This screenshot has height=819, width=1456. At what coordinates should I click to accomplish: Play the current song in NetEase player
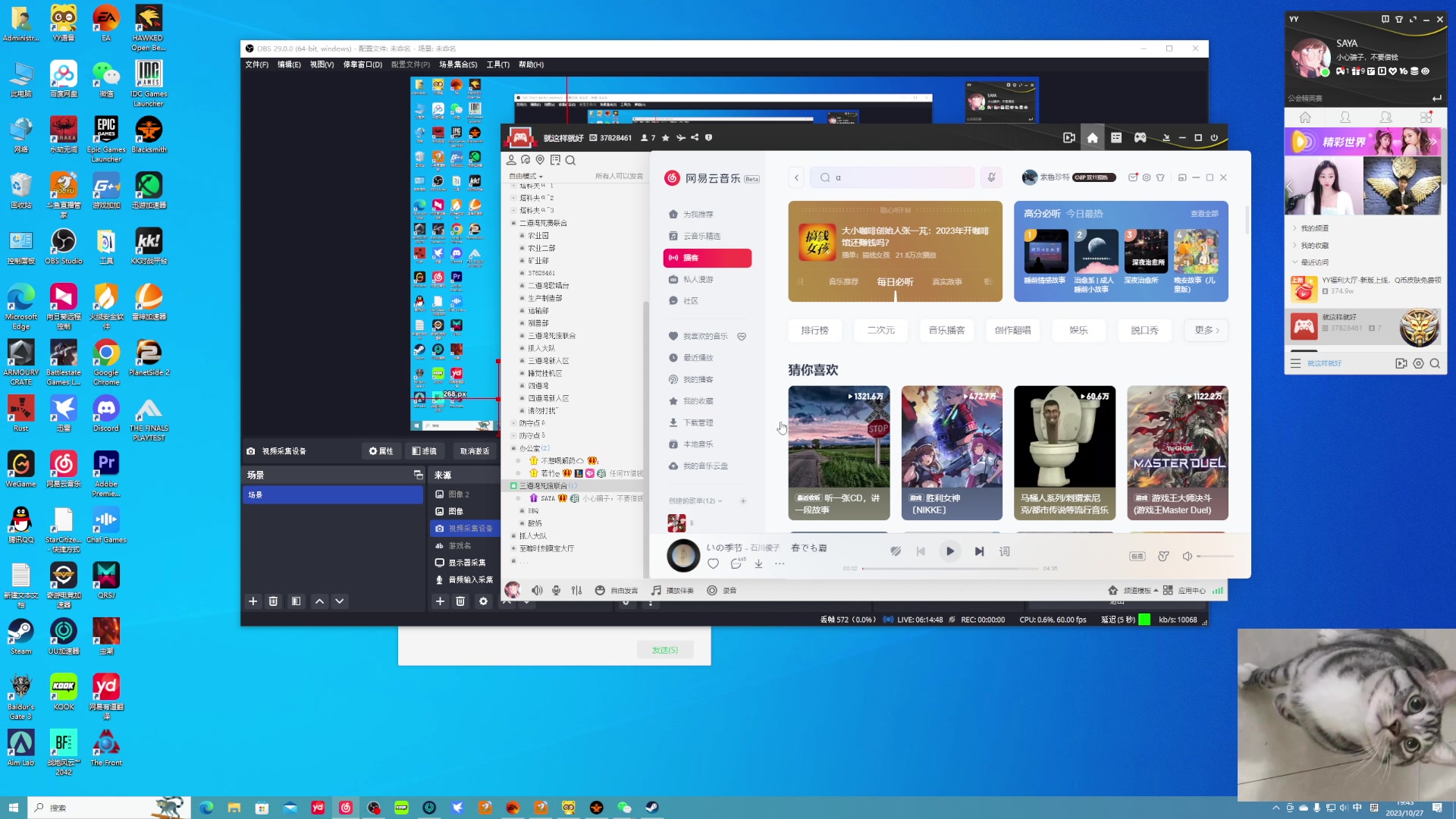[x=949, y=551]
